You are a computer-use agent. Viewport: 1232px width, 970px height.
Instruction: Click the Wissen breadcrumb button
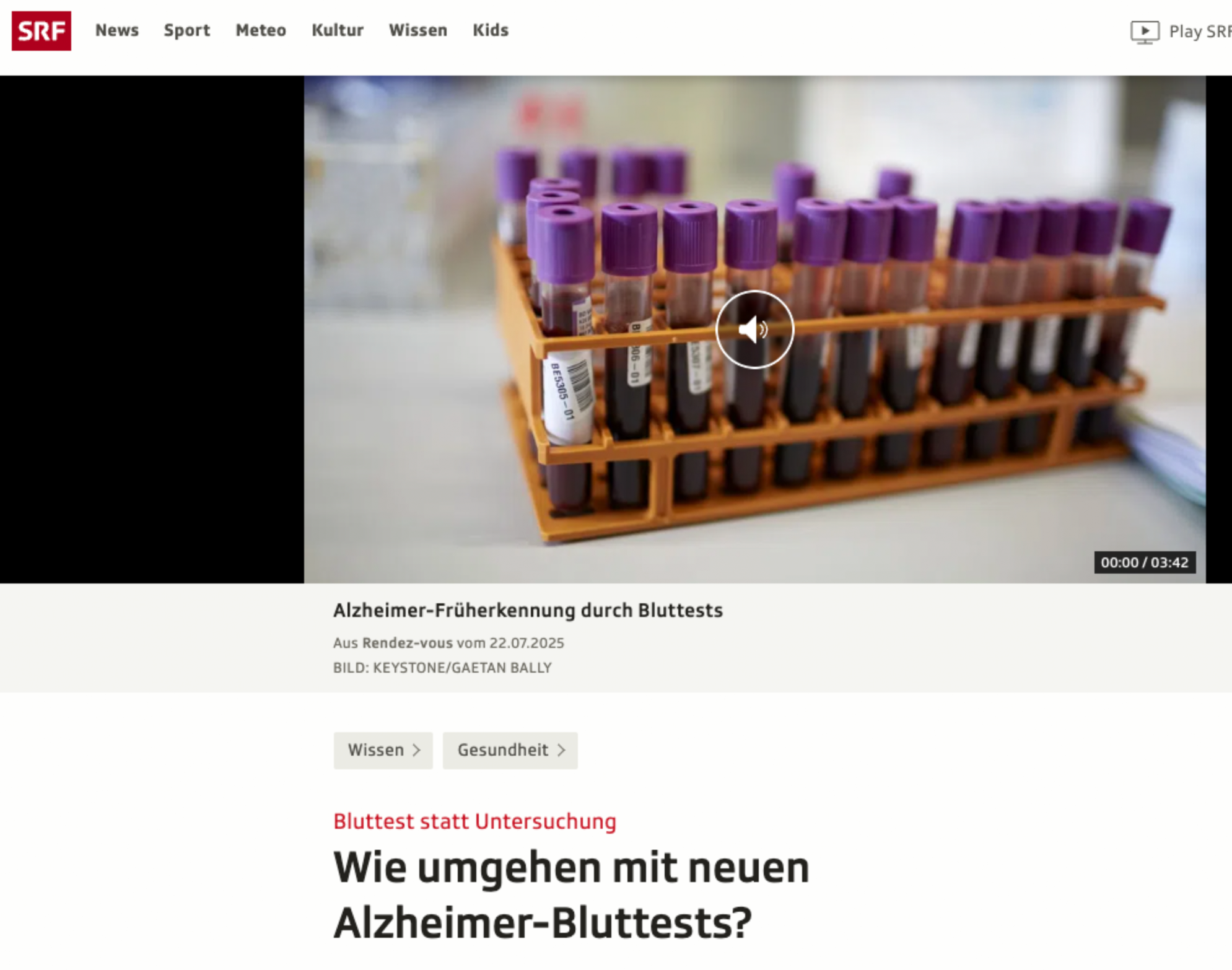click(x=383, y=750)
